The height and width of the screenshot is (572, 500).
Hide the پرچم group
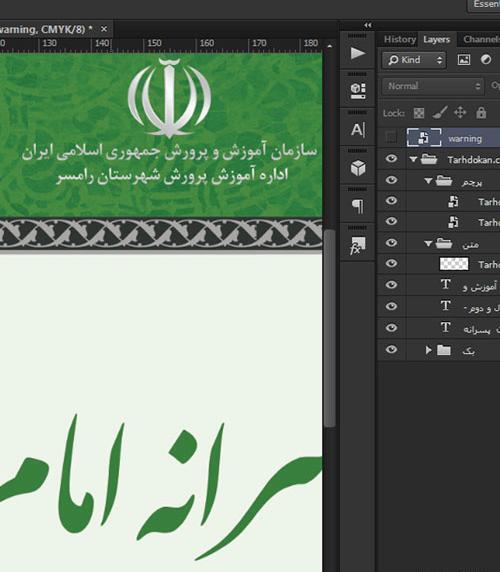[391, 180]
